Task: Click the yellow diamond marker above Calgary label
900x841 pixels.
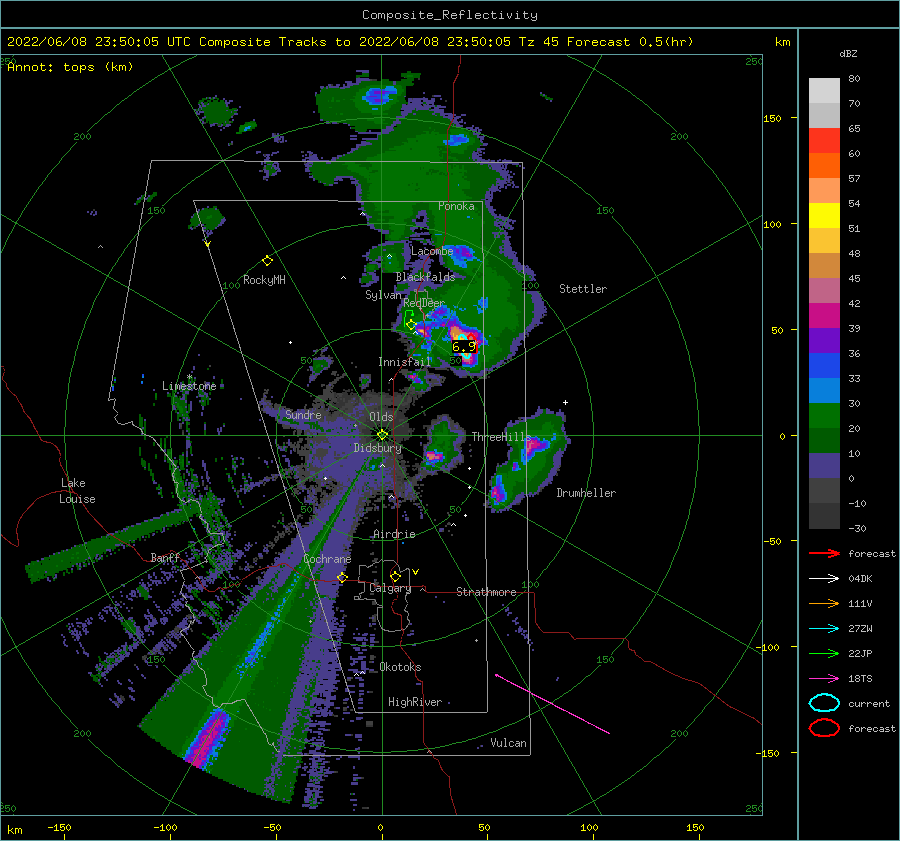Action: [395, 576]
